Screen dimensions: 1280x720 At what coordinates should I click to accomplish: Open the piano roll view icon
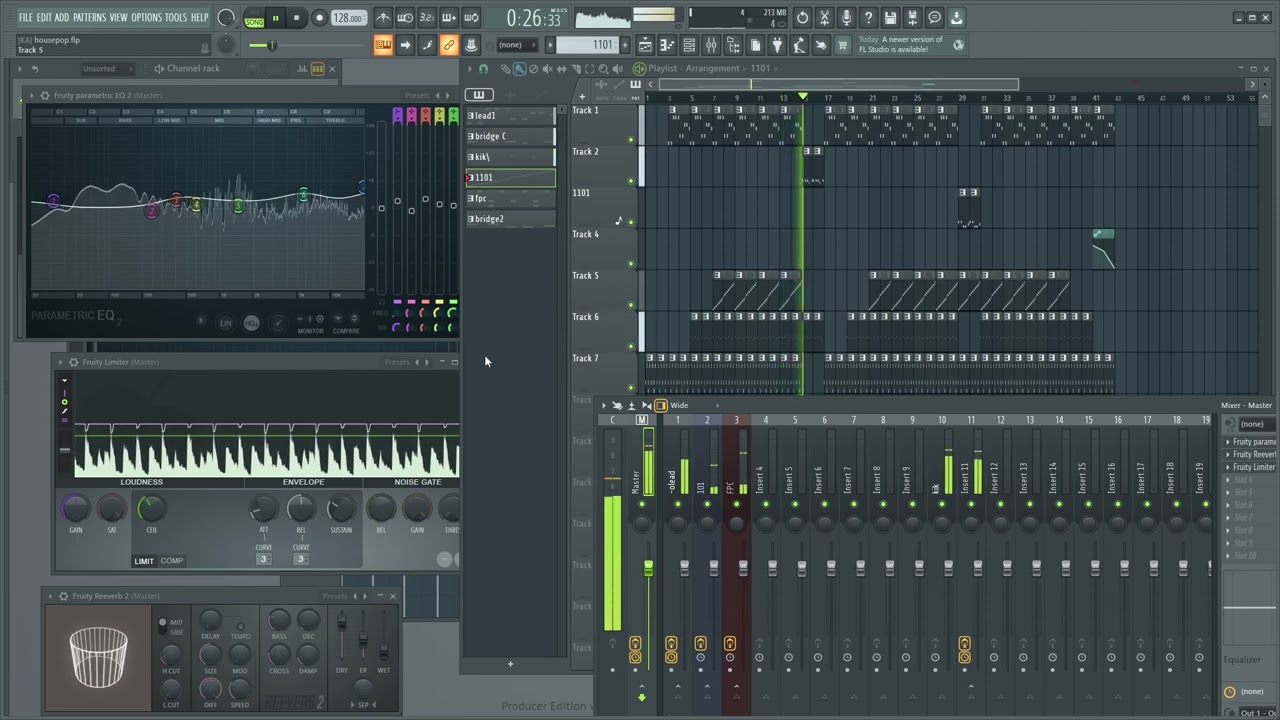pyautogui.click(x=667, y=45)
